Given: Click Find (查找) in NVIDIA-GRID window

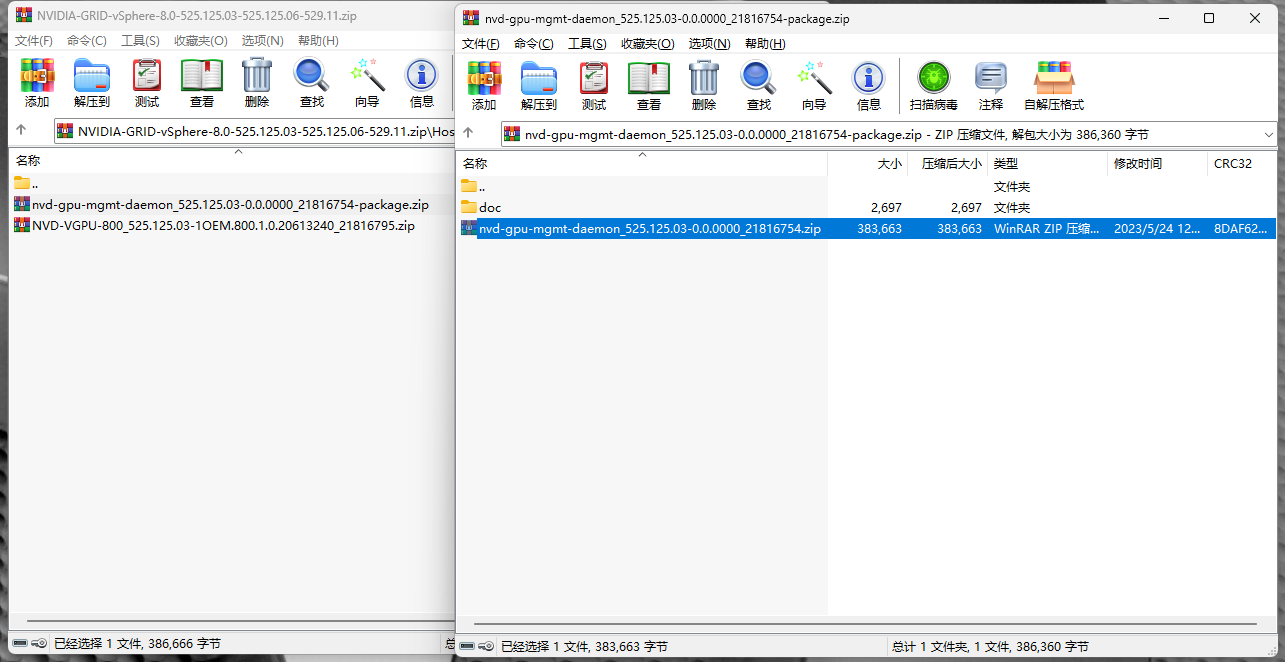Looking at the screenshot, I should pos(312,82).
